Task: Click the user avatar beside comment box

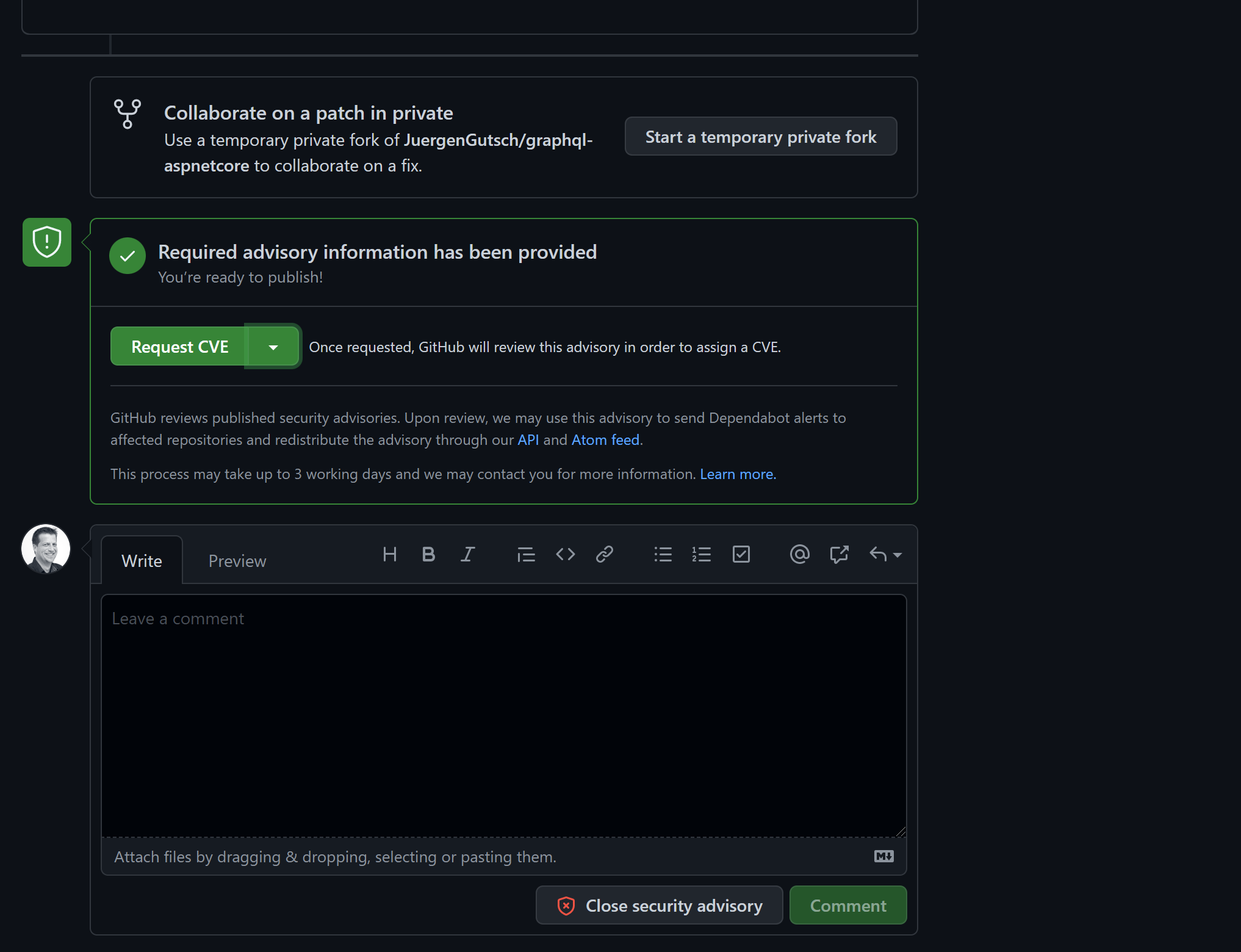Action: (x=46, y=549)
